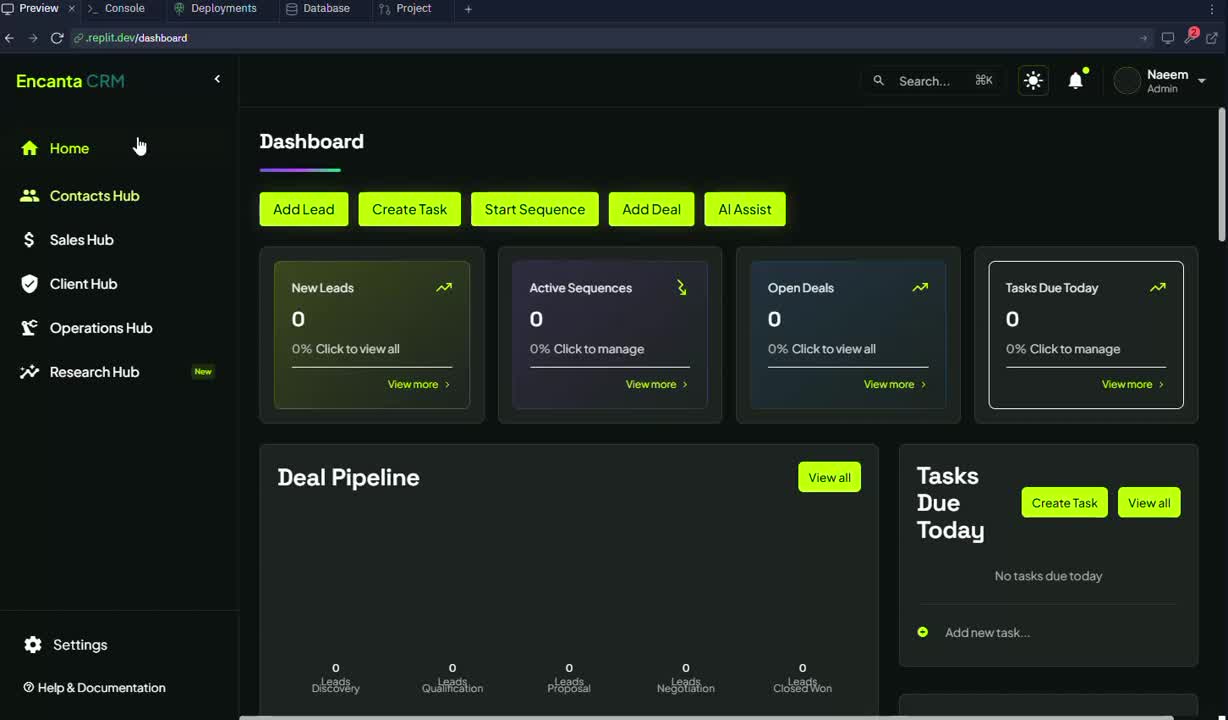
Task: Go to Sales Hub section
Action: pyautogui.click(x=67, y=240)
